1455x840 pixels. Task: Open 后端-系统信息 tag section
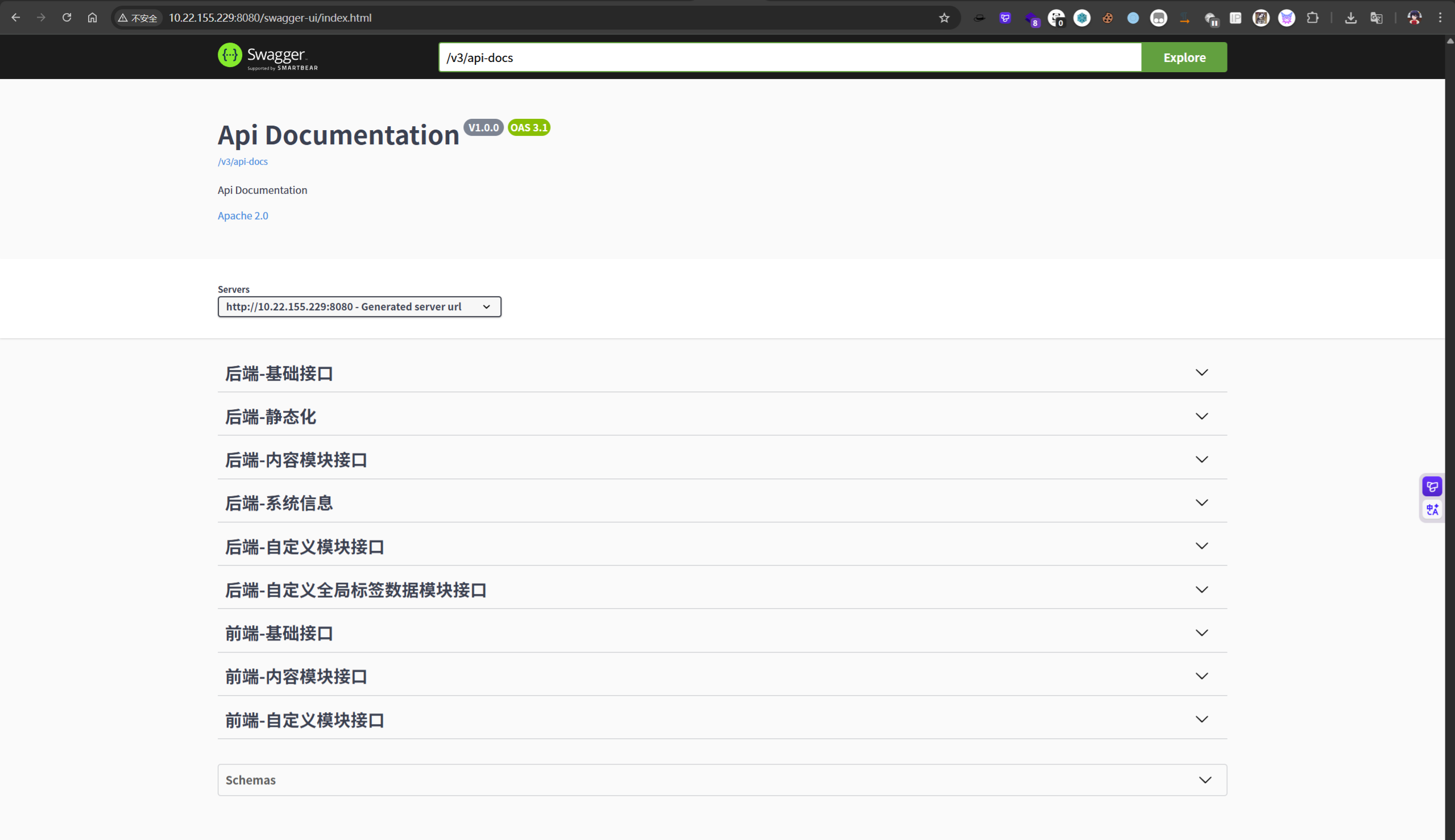279,503
